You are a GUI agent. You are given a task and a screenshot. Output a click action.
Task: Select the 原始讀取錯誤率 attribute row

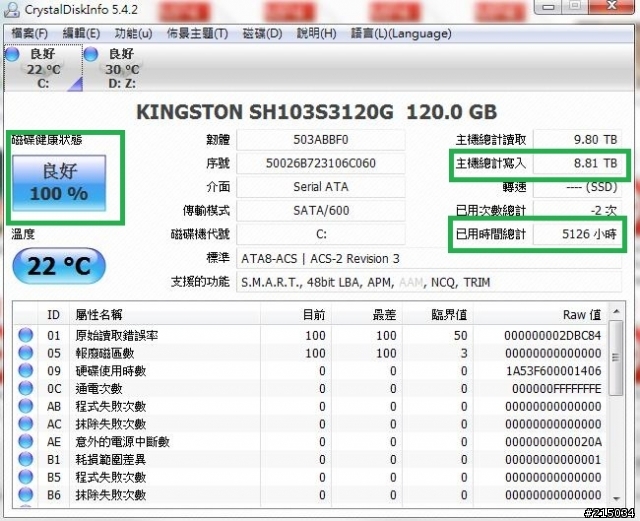pos(310,335)
